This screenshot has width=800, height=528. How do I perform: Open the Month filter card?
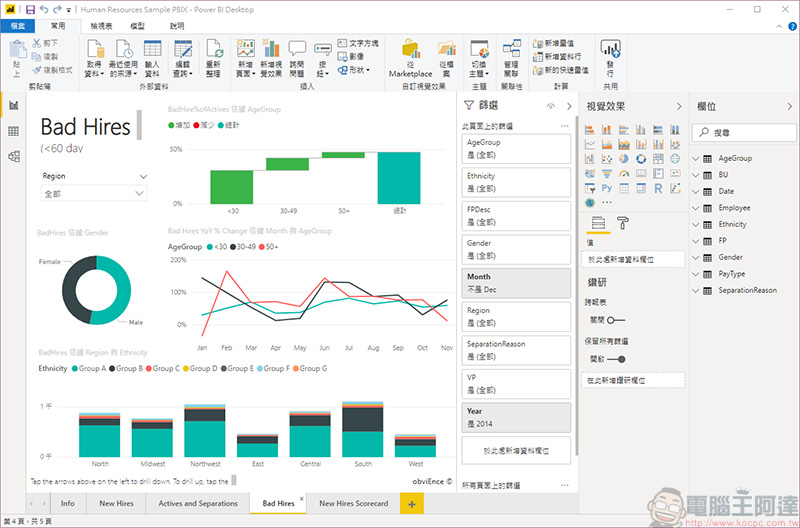coord(516,283)
